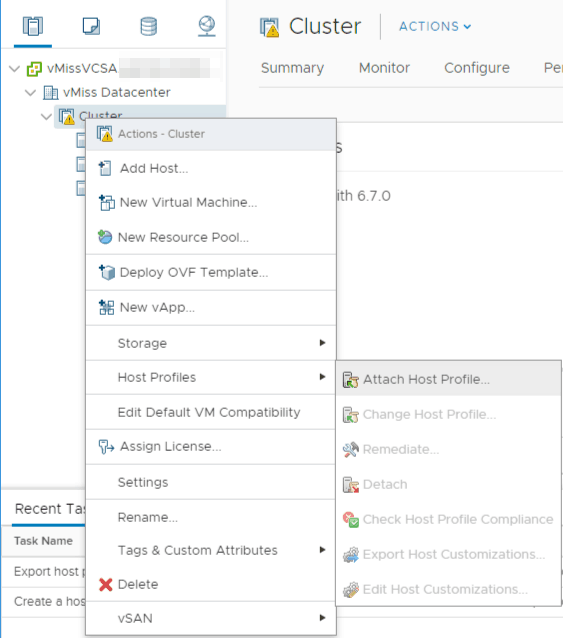The width and height of the screenshot is (563, 638).
Task: Open the Networking view globe icon
Action: coord(207,26)
